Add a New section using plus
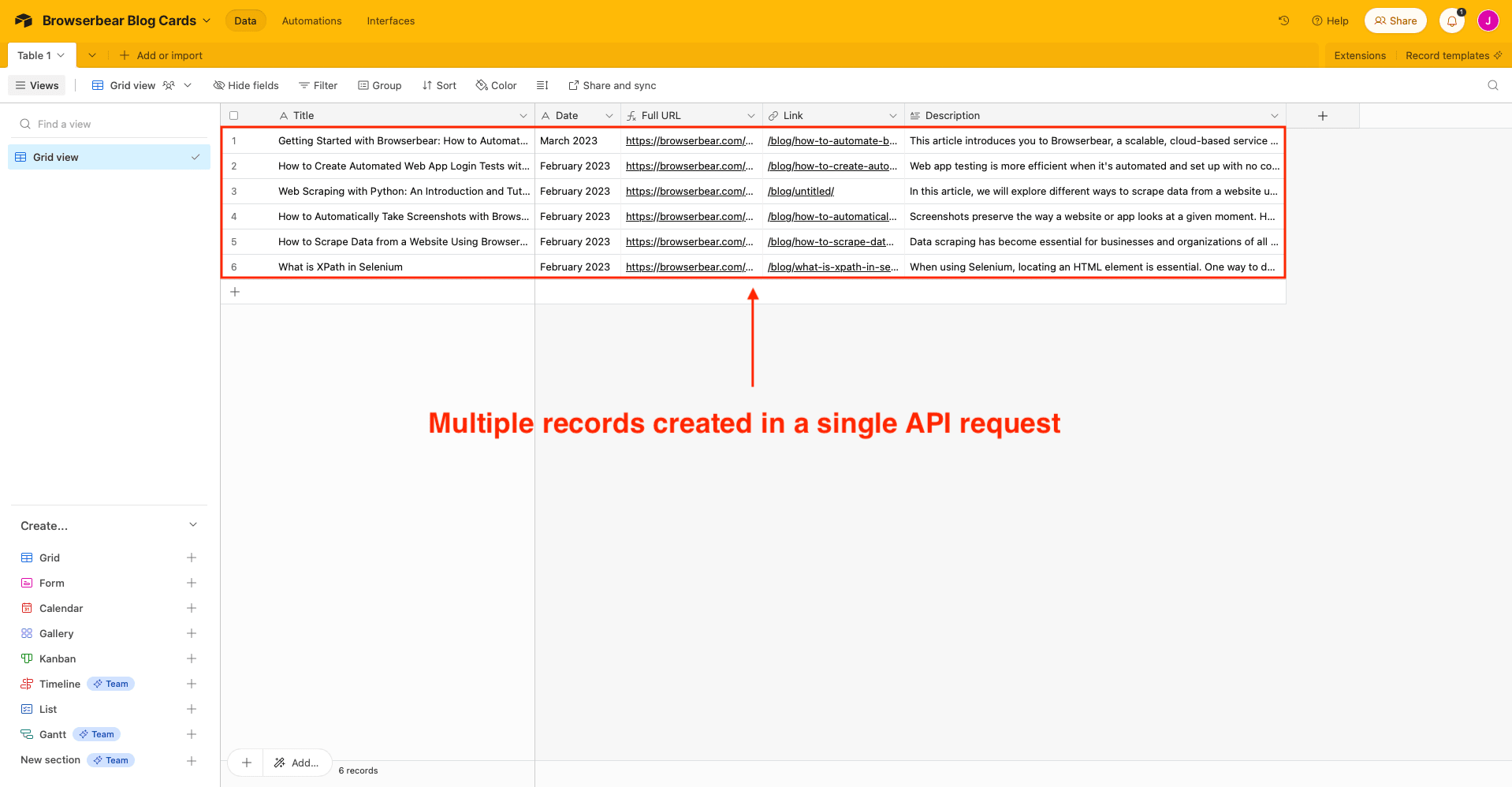The width and height of the screenshot is (1512, 787). [192, 761]
